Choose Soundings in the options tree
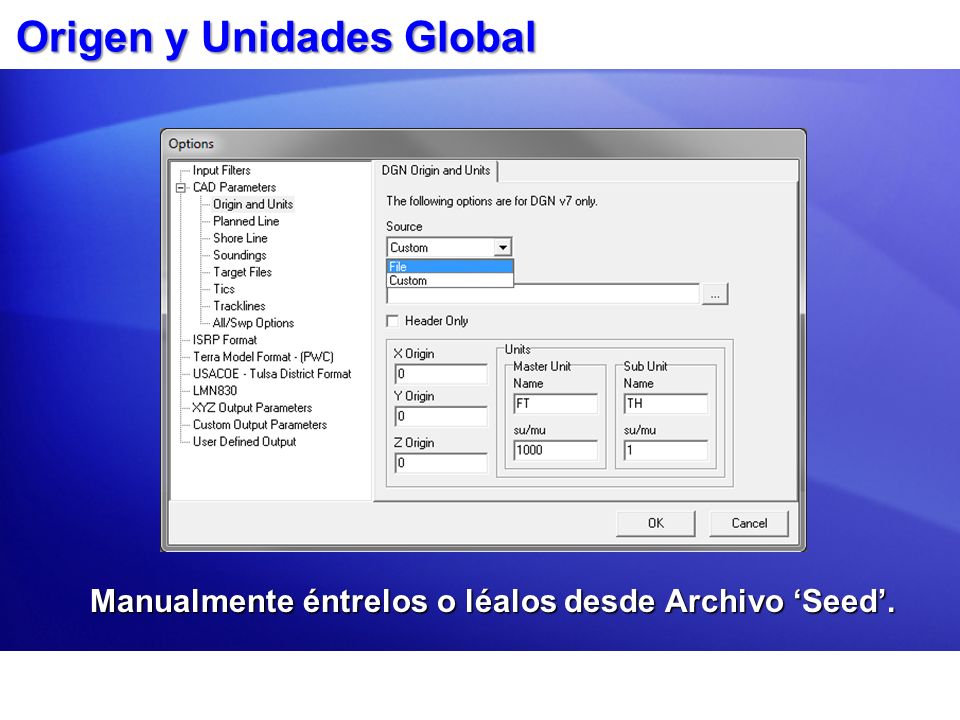This screenshot has height=720, width=960. coord(239,255)
